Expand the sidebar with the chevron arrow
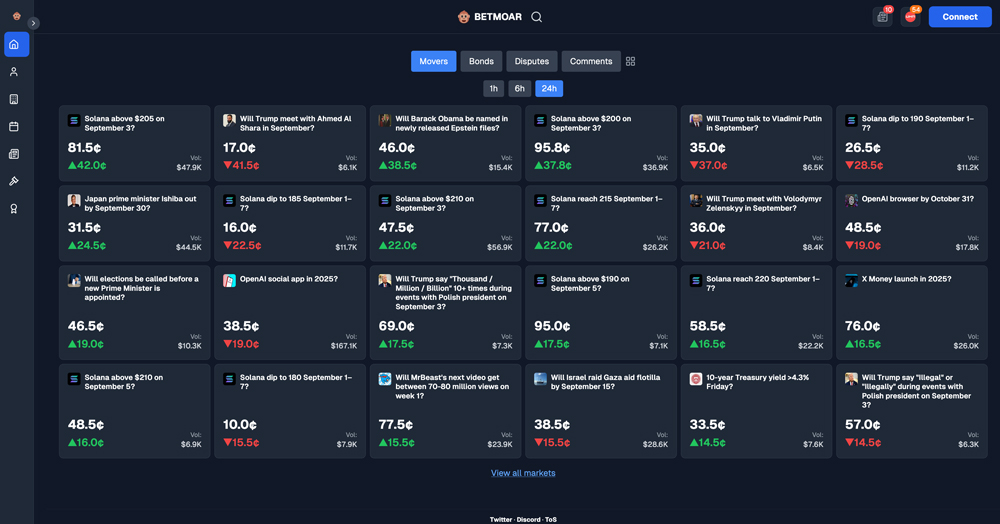Viewport: 1000px width, 524px height. coord(33,23)
